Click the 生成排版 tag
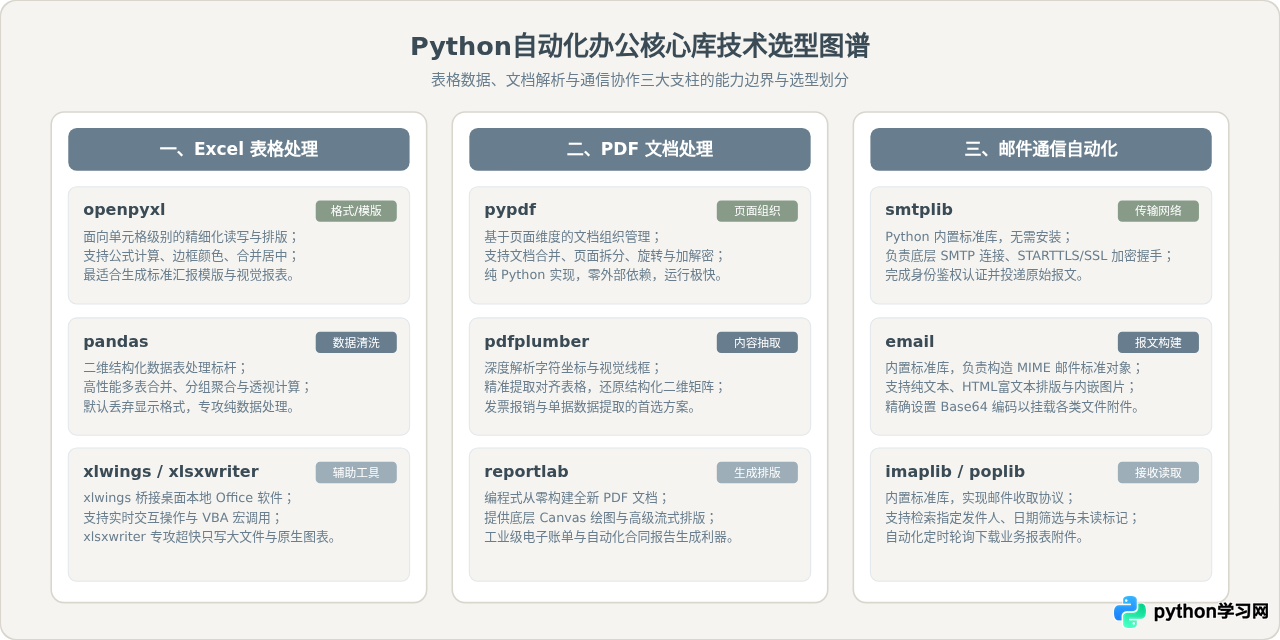This screenshot has width=1280, height=640. (x=757, y=472)
